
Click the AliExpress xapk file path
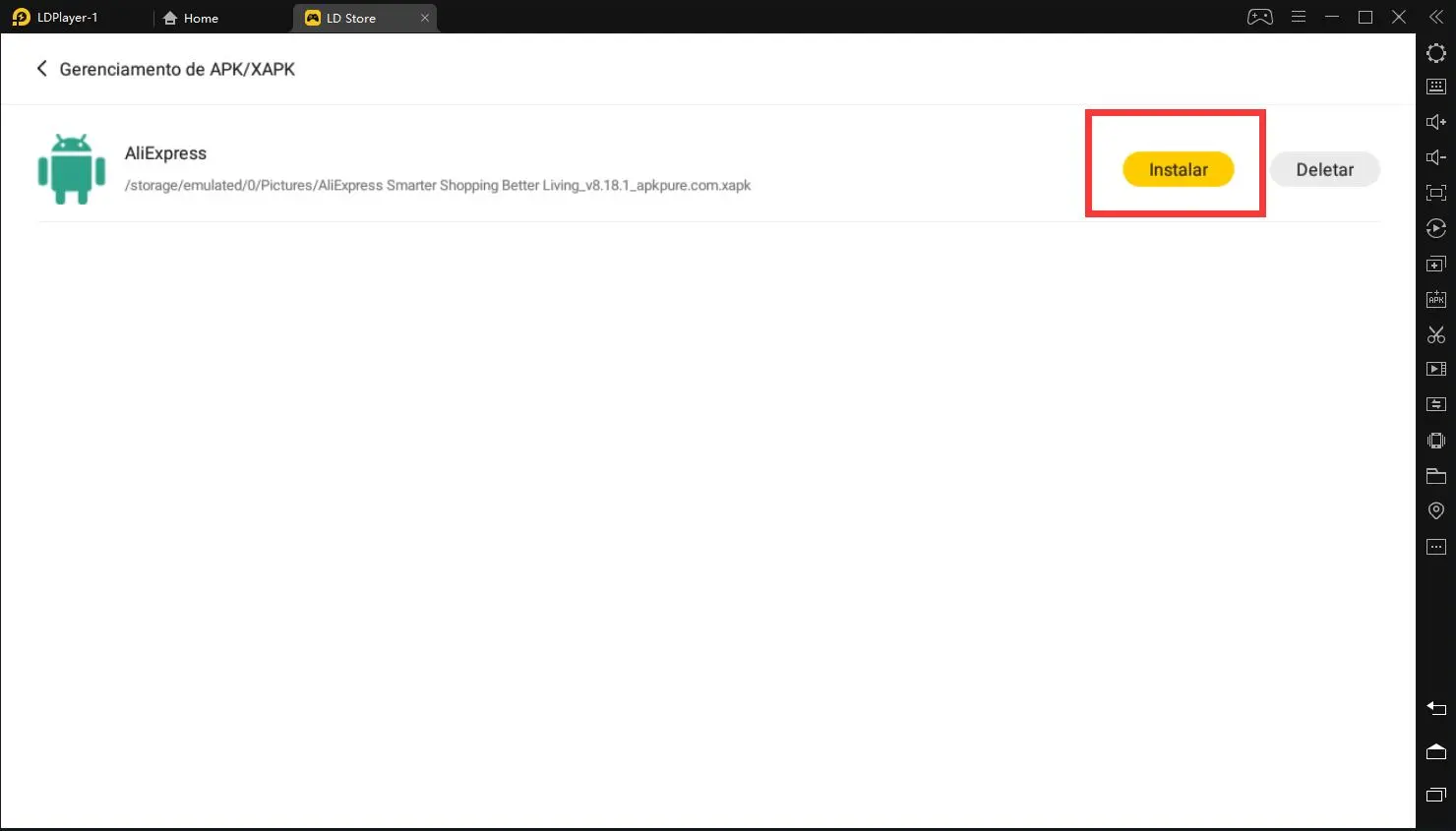click(x=438, y=185)
